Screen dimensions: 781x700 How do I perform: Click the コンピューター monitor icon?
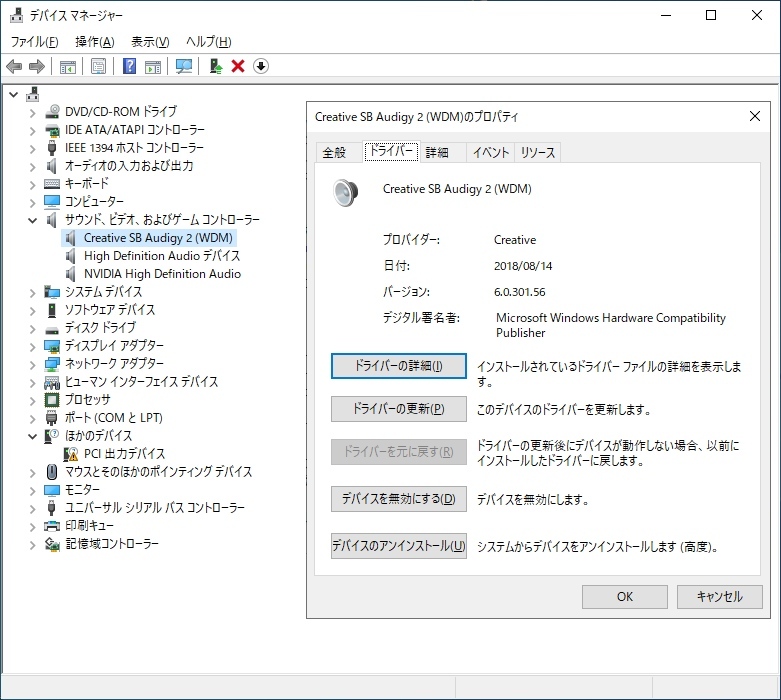coord(52,201)
